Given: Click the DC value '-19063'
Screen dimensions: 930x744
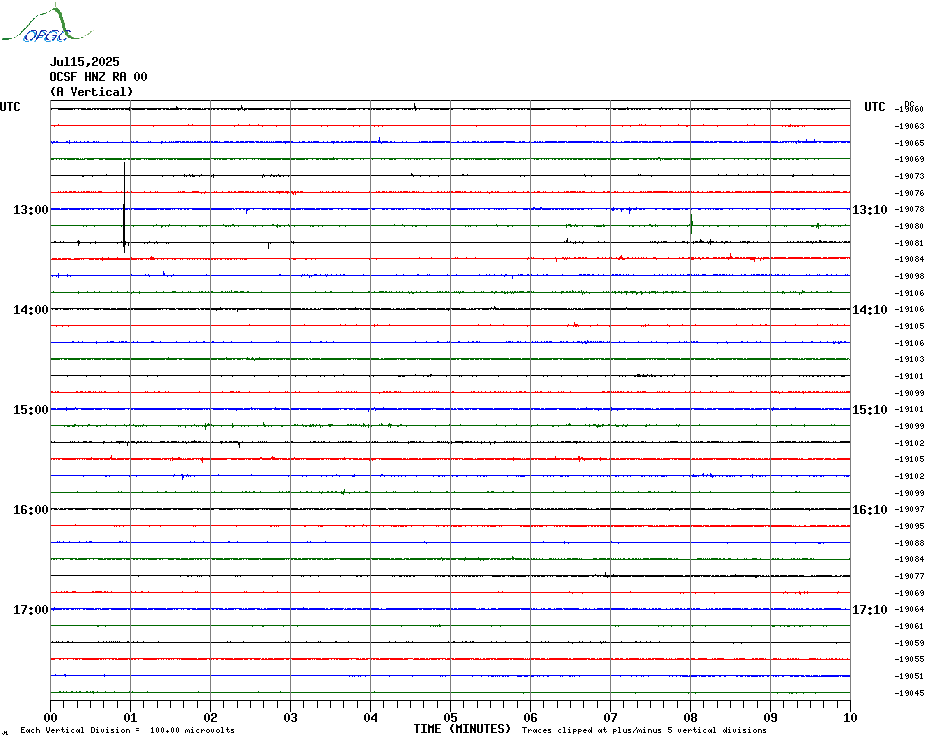Looking at the screenshot, I should click(x=909, y=126).
